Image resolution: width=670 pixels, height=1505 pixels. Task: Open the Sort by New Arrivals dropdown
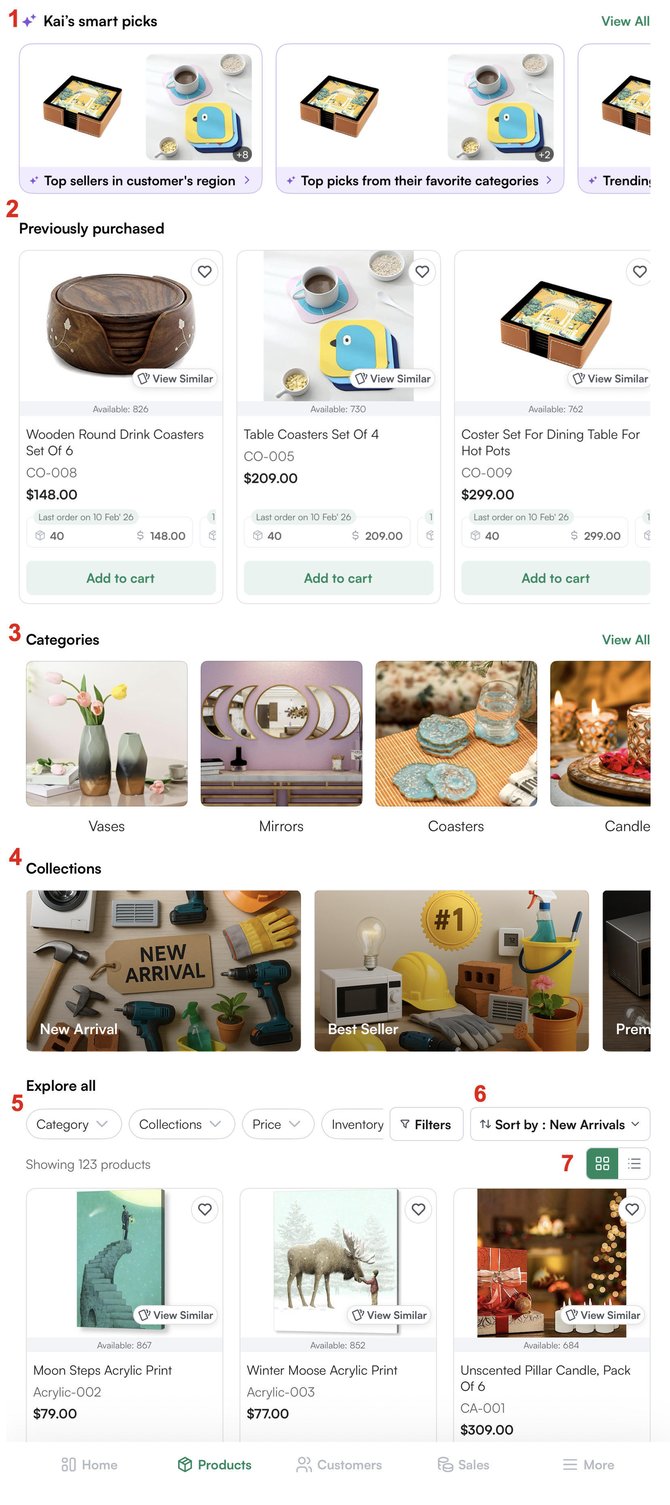pos(560,1124)
